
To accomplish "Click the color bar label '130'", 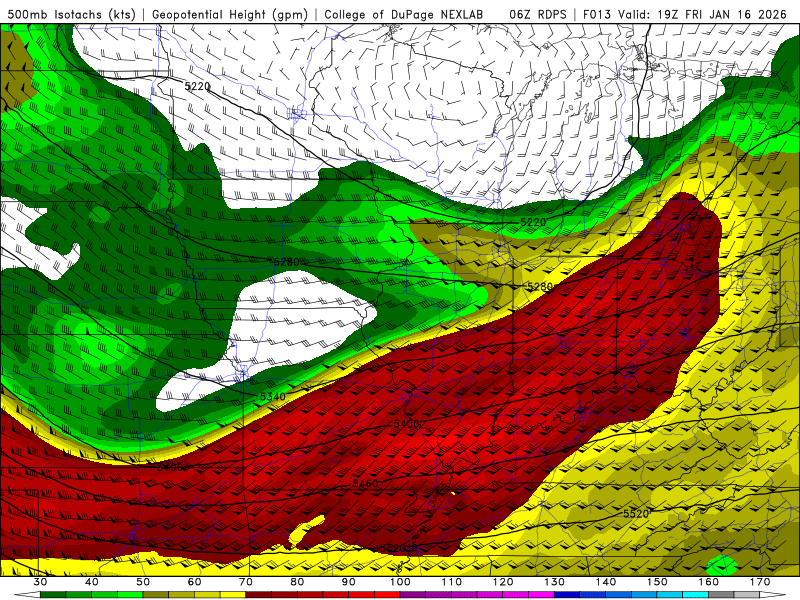I will click(555, 582).
